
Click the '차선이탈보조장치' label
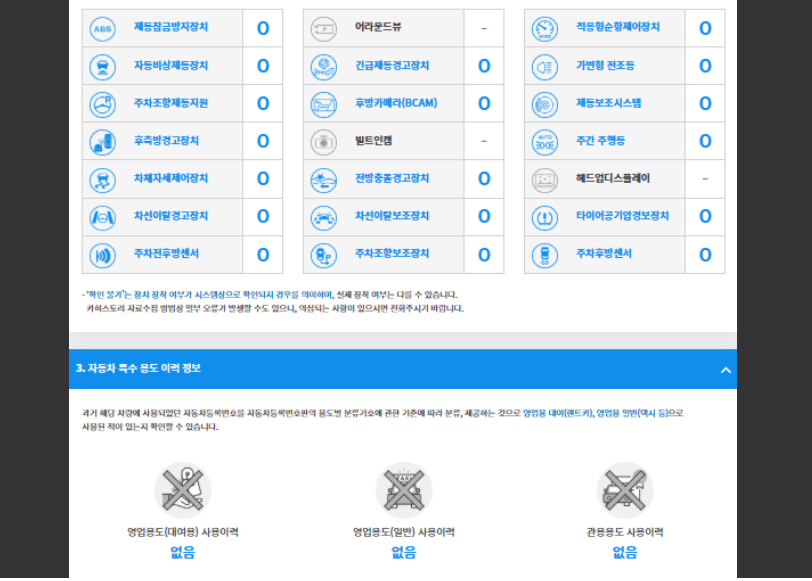pyautogui.click(x=392, y=216)
